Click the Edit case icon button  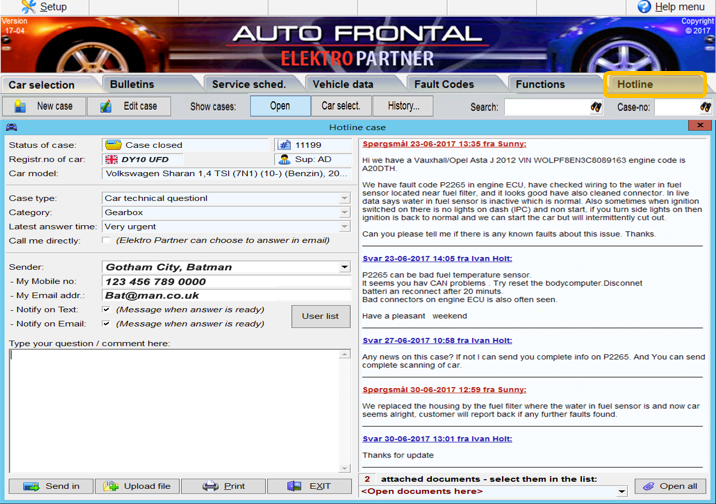[106, 106]
